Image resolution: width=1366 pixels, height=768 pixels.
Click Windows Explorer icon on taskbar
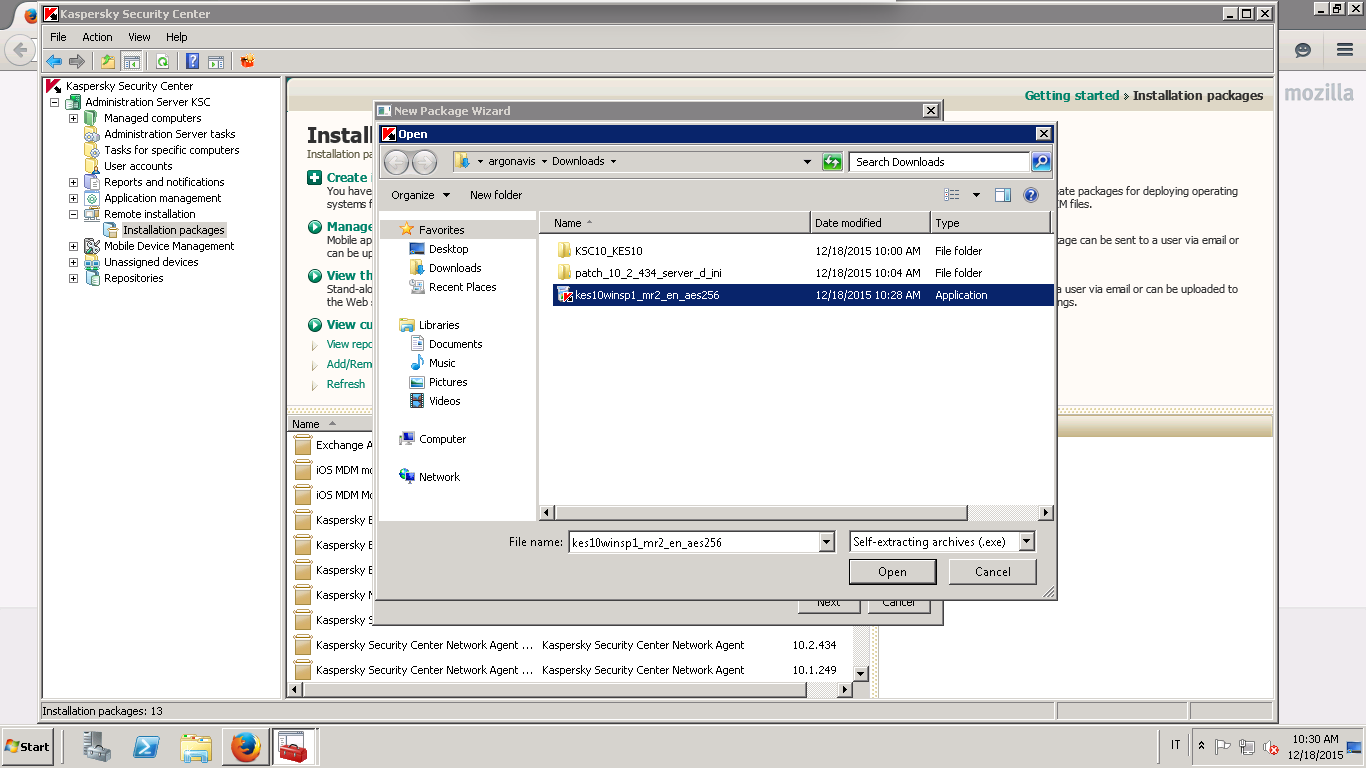(x=196, y=747)
